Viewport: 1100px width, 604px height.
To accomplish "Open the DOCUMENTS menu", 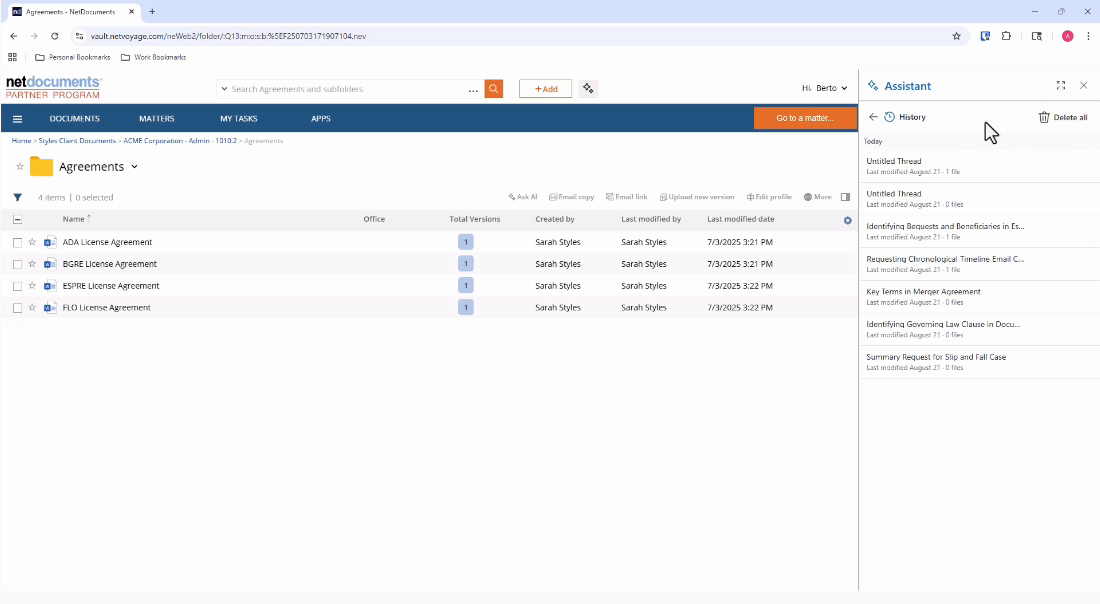I will click(x=74, y=119).
